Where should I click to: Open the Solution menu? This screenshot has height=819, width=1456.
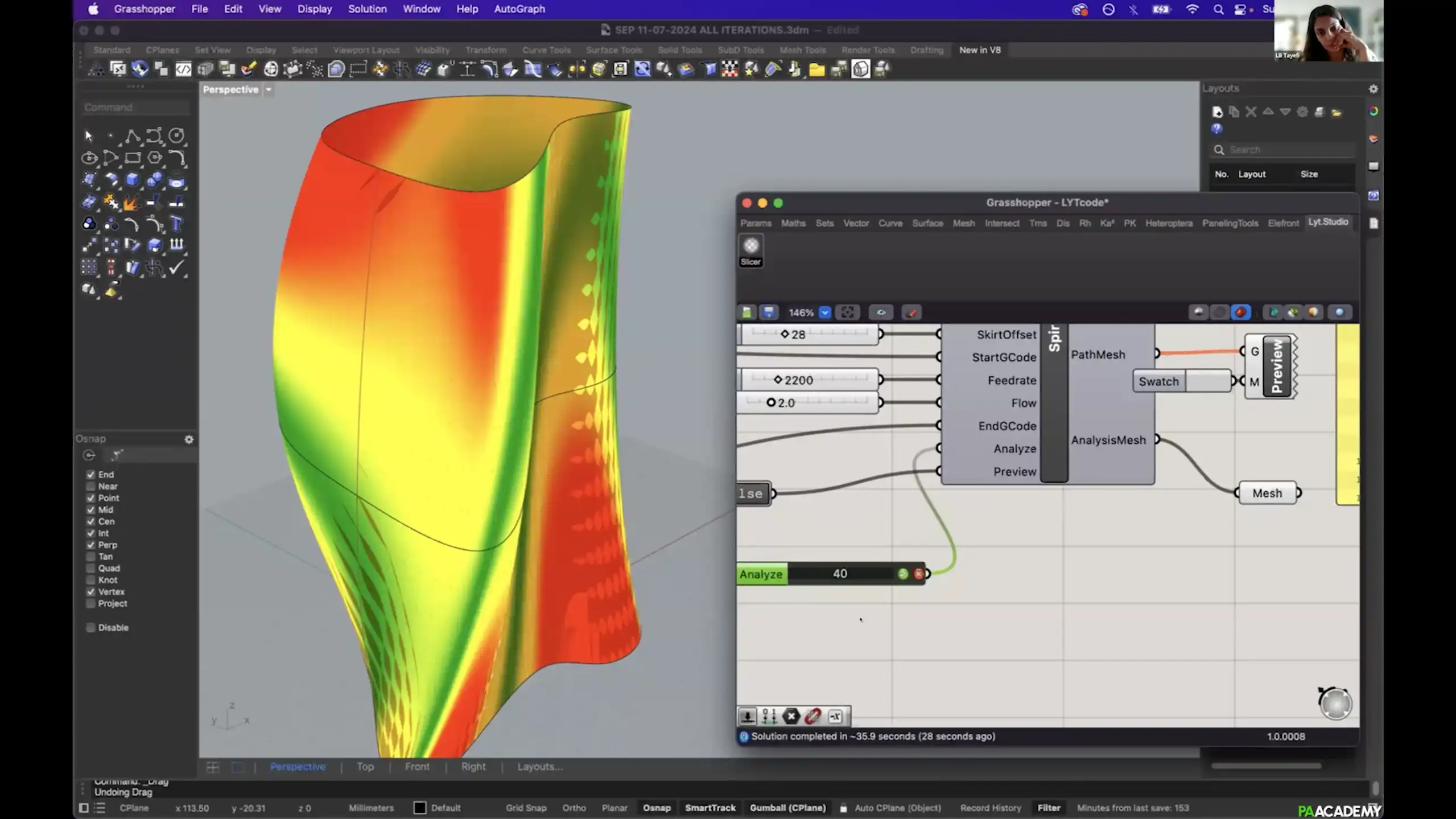[367, 9]
